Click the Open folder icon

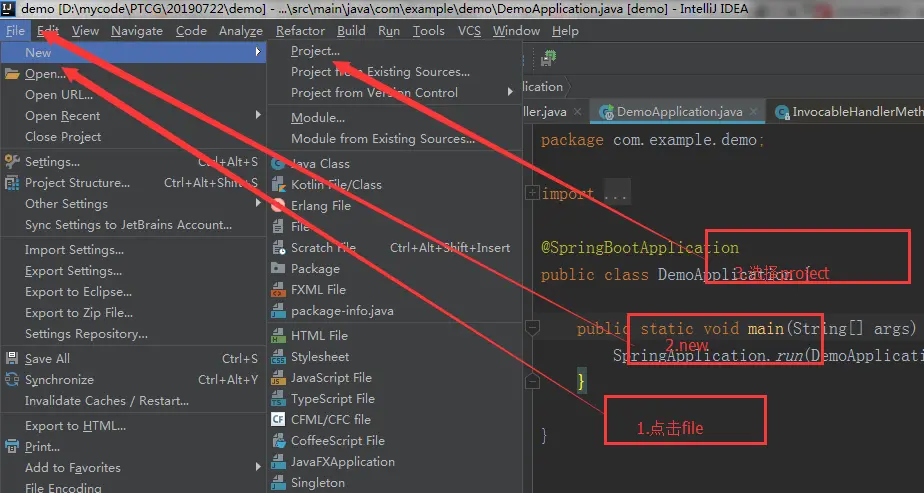click(x=12, y=74)
